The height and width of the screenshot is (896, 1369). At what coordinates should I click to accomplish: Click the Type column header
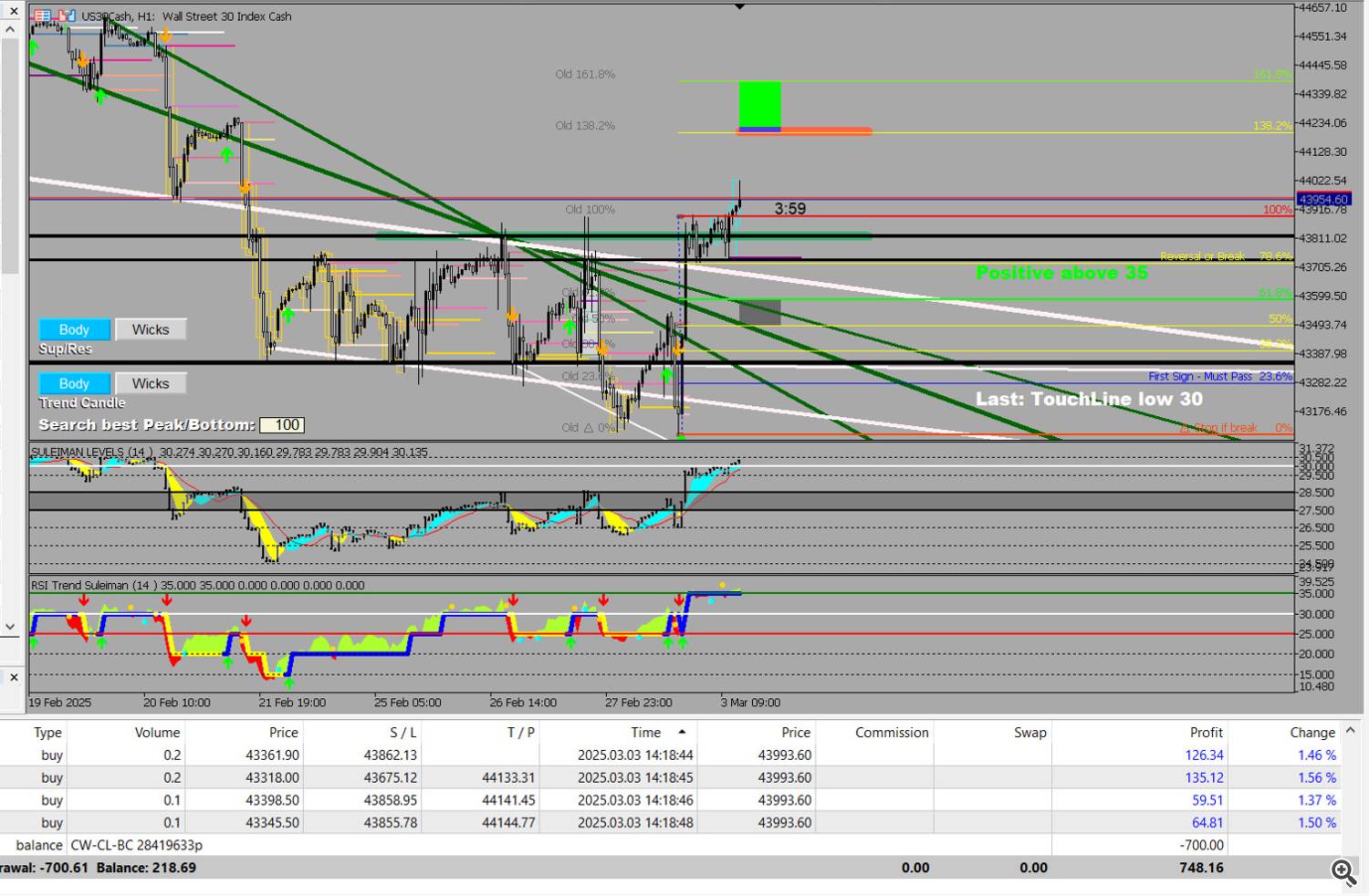click(x=47, y=733)
